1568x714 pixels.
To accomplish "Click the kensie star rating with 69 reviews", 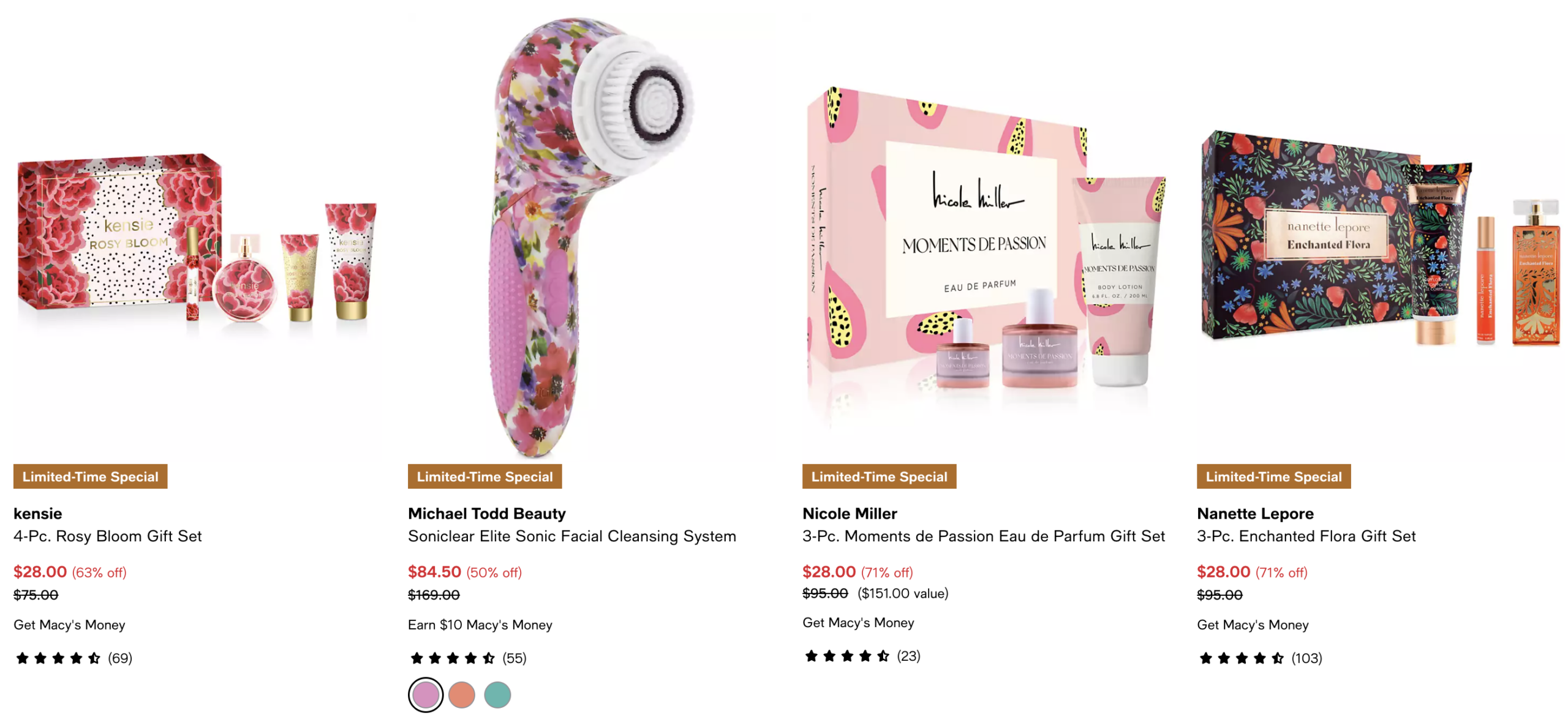I will (72, 658).
